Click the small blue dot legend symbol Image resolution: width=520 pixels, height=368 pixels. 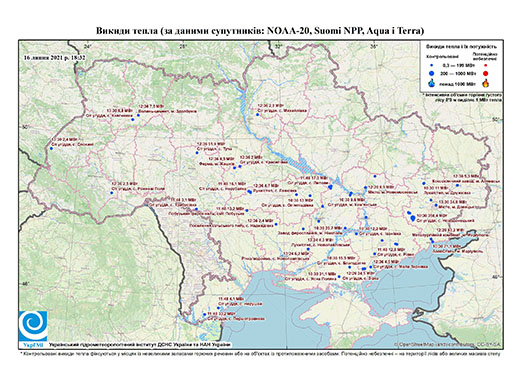click(x=432, y=65)
